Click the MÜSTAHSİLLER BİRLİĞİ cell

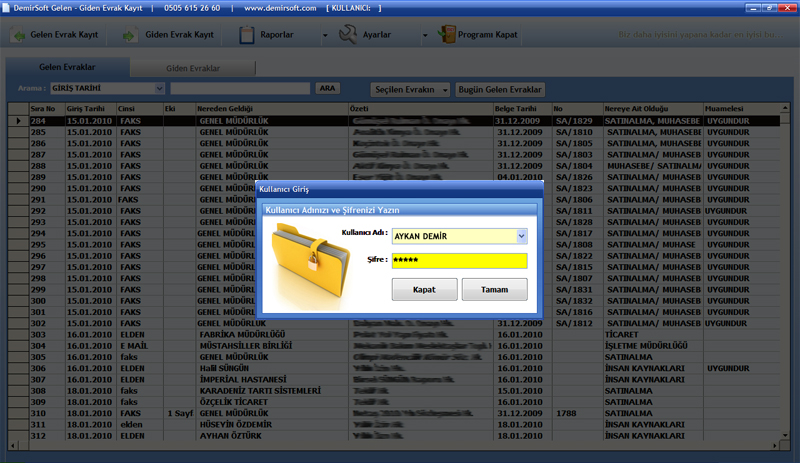[272, 346]
